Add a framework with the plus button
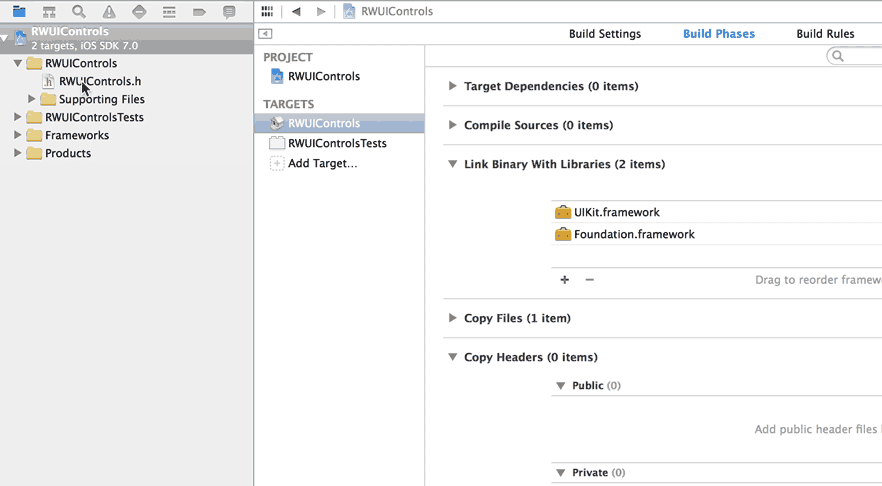 point(565,280)
